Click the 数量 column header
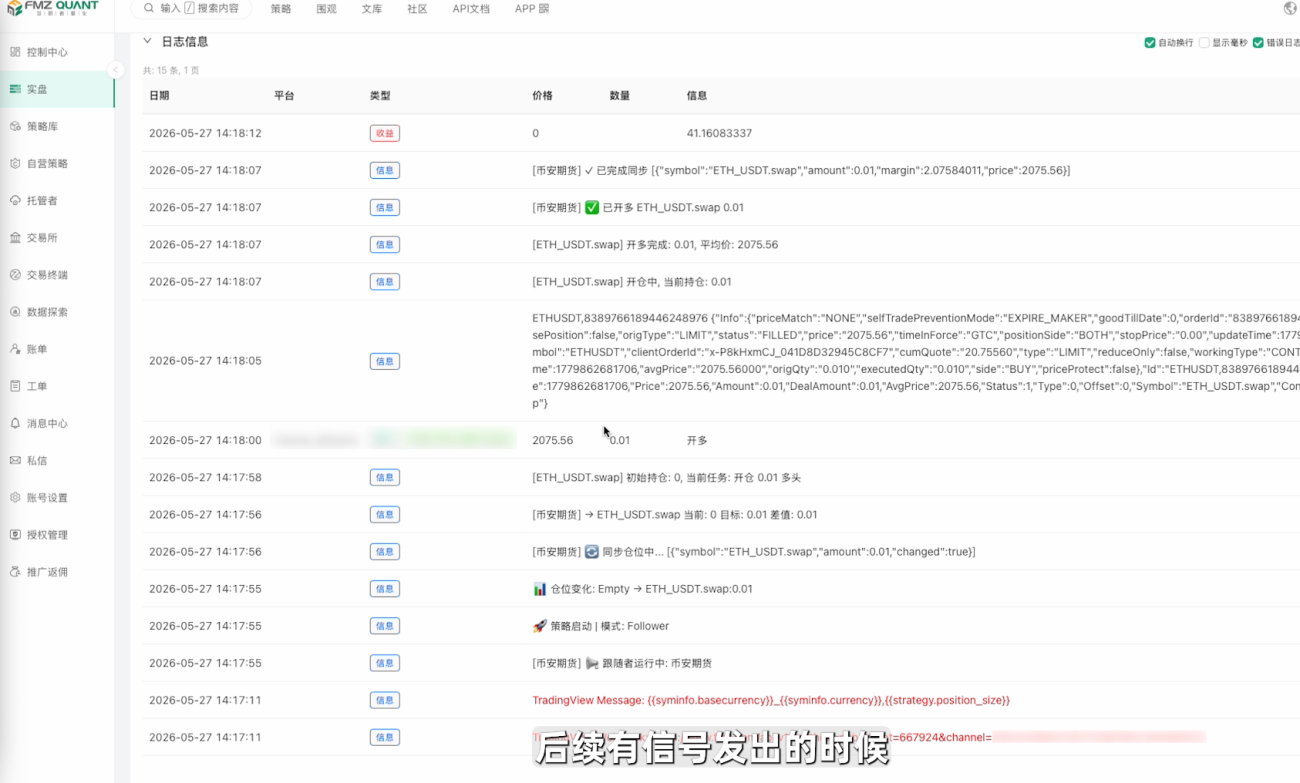The height and width of the screenshot is (783, 1300). coord(620,96)
